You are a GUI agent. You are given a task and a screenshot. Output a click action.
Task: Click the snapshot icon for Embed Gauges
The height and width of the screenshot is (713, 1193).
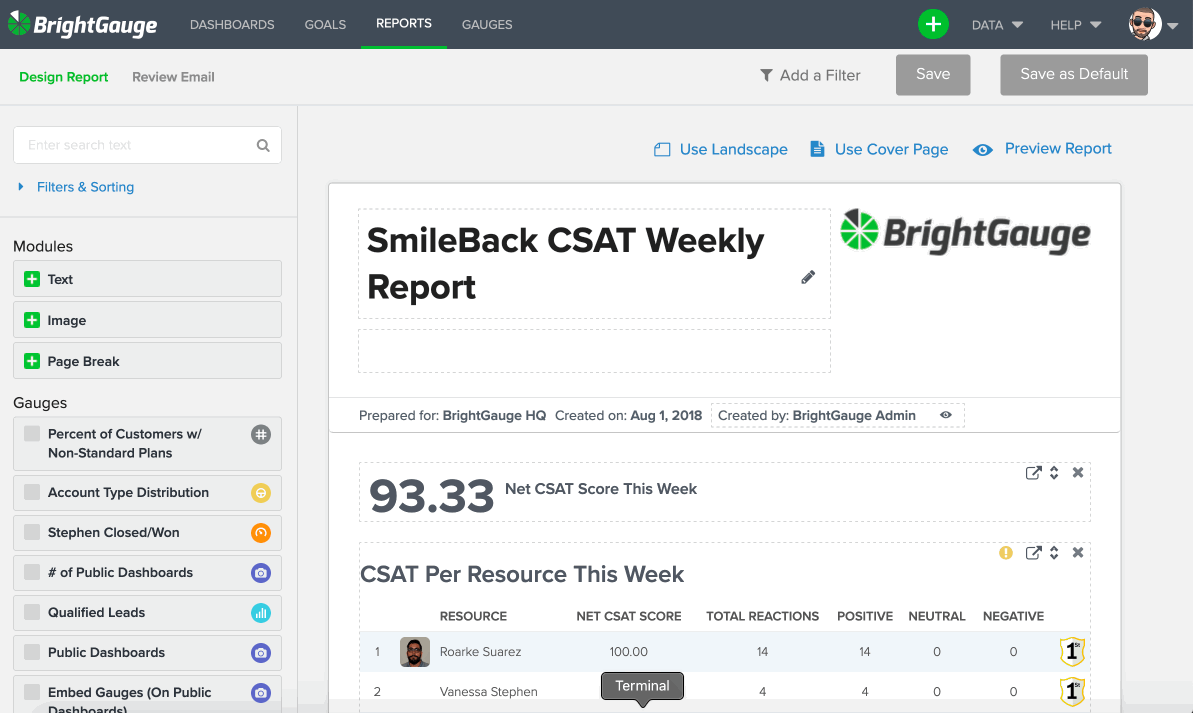[x=261, y=692]
